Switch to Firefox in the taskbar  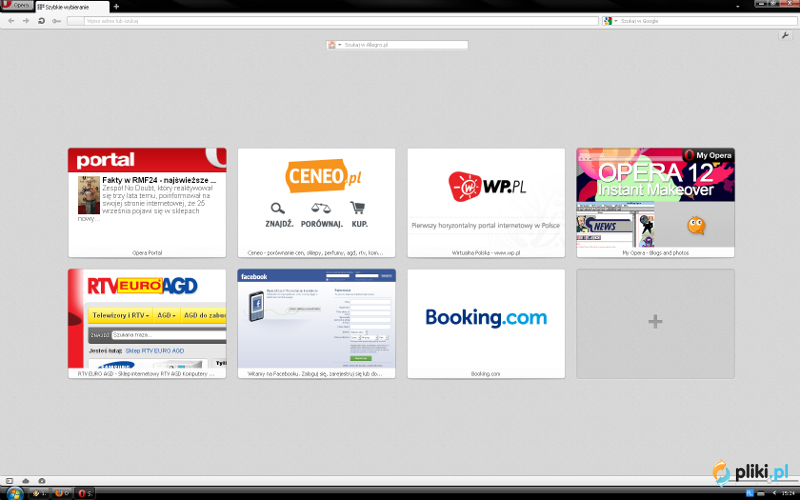pos(61,493)
